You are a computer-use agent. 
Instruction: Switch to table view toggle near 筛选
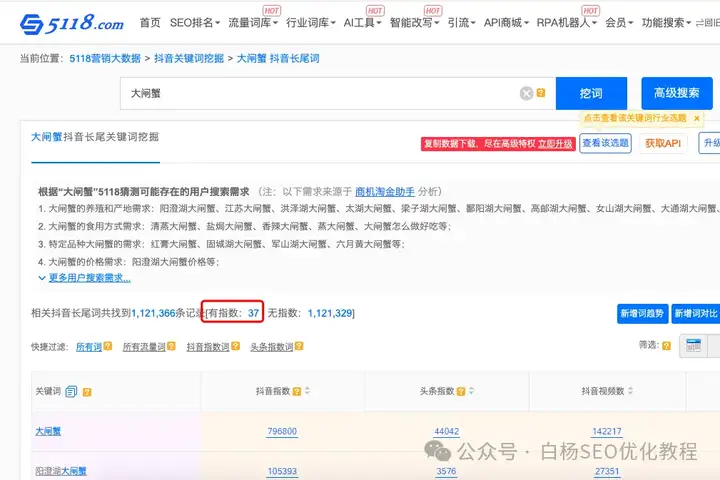point(692,346)
